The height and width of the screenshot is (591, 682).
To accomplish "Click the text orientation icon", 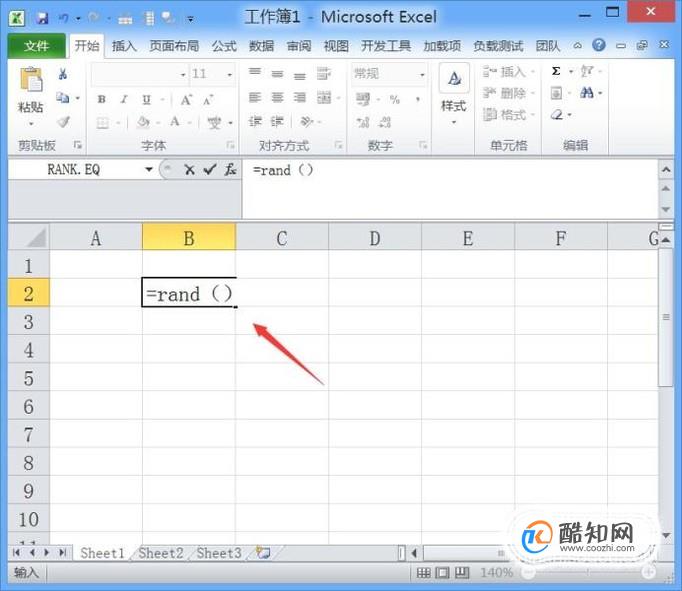I will [x=307, y=121].
